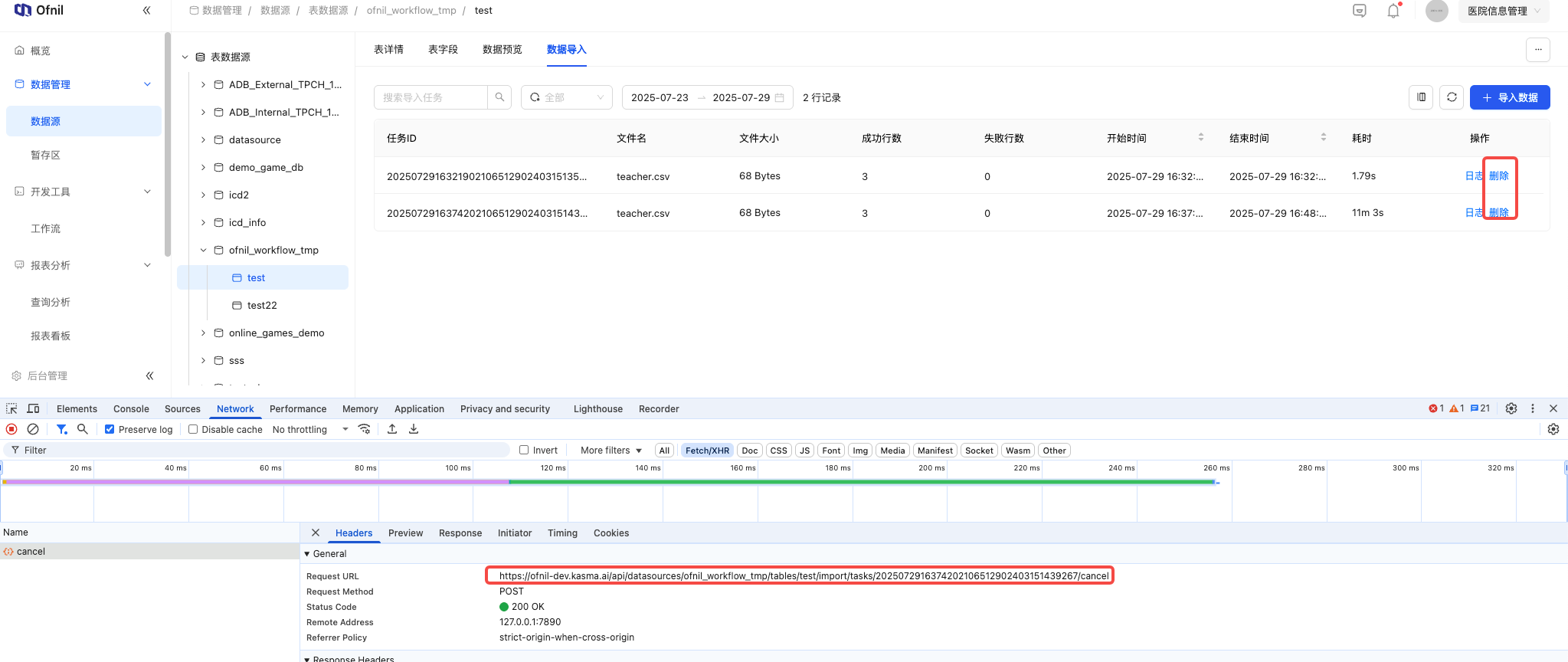
Task: Collapse the left sidebar using the double-chevron icon
Action: 146,11
